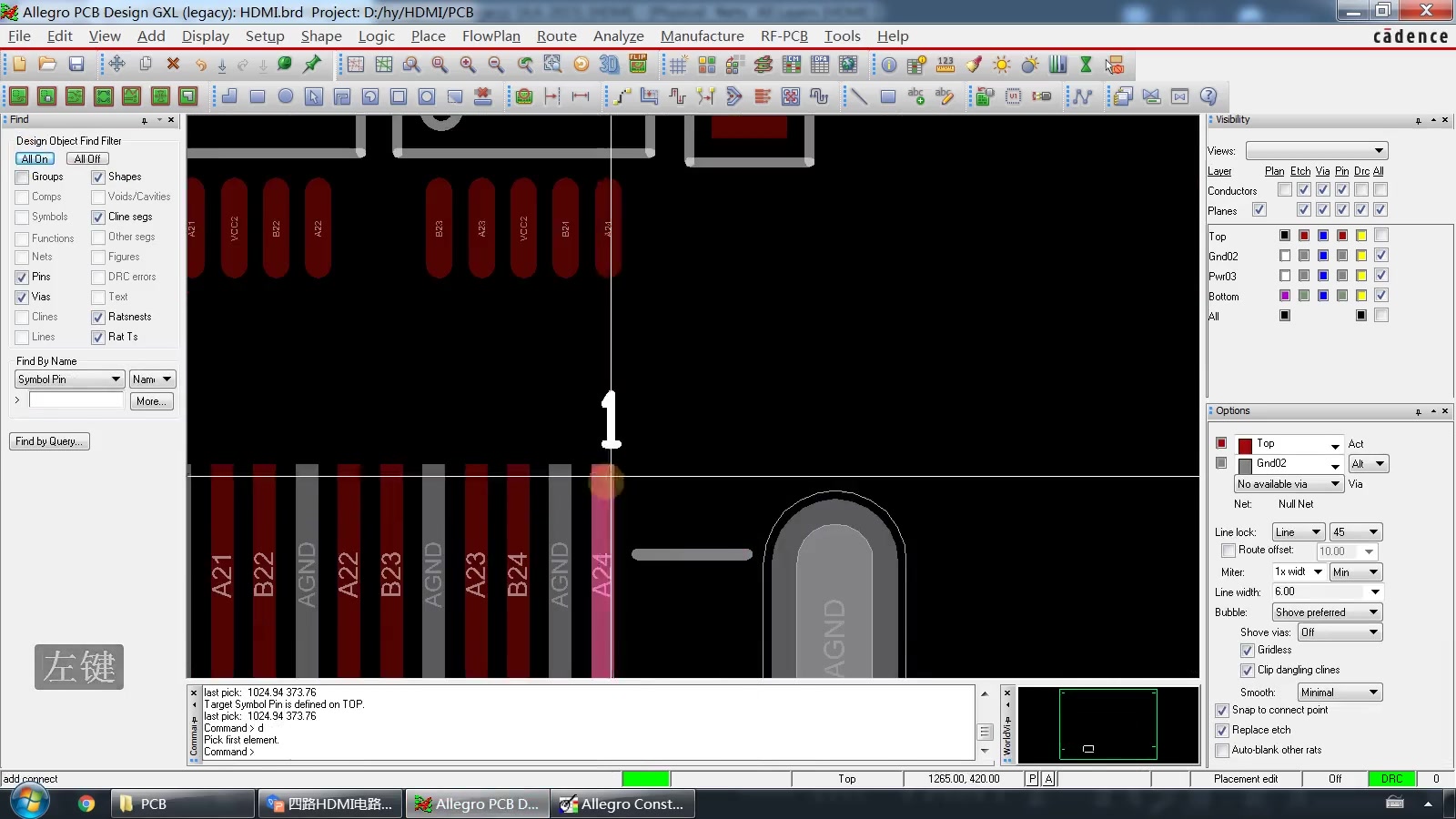
Task: Click the world view thumbnail window
Action: tap(1108, 724)
